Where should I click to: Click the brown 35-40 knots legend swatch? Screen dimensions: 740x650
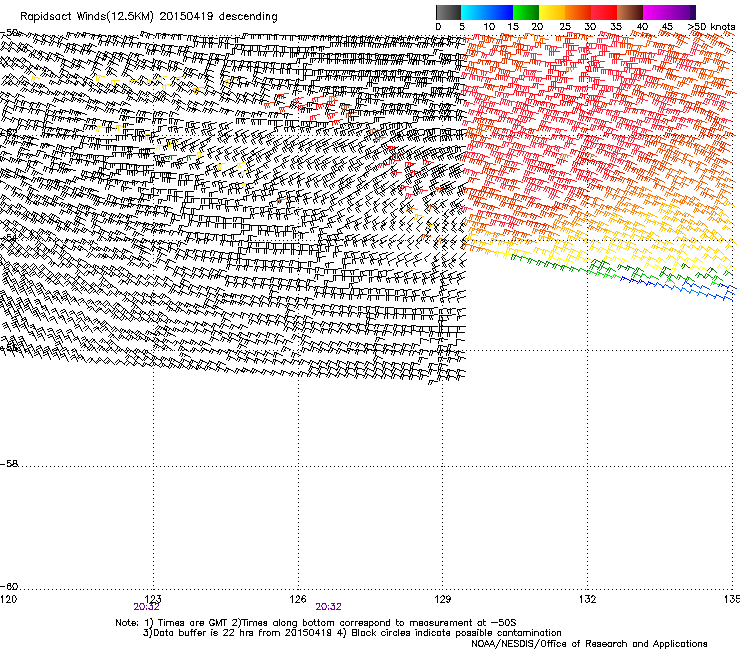click(630, 12)
